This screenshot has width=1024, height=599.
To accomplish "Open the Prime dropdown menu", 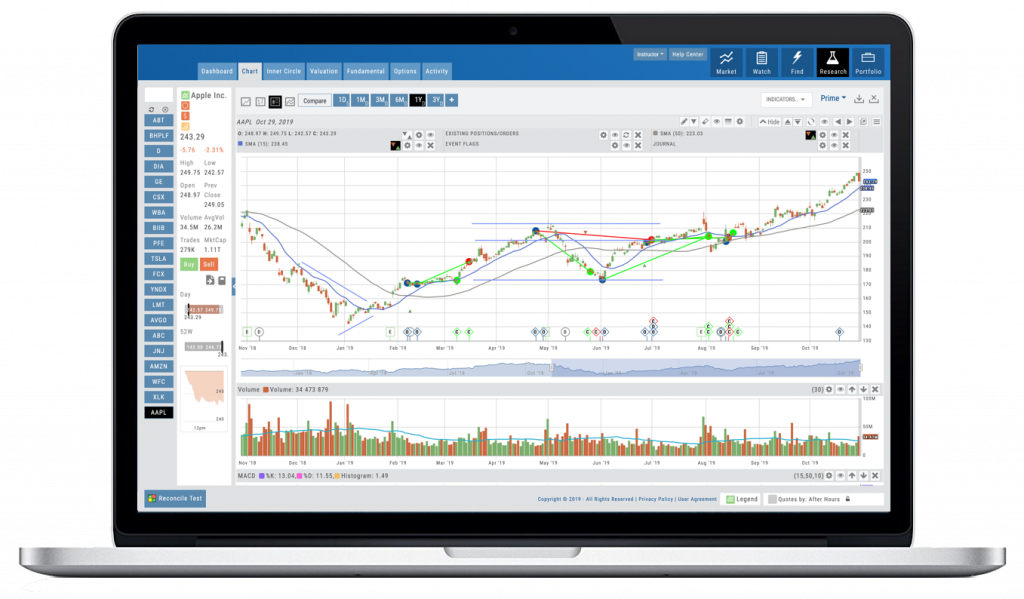I will (833, 98).
